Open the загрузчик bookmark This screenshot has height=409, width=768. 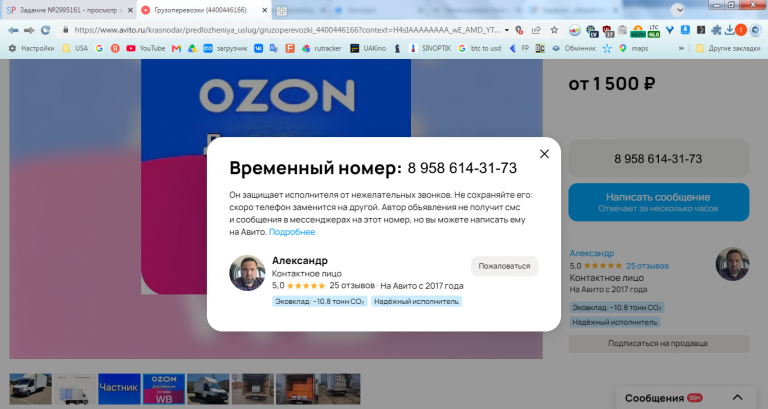point(225,48)
